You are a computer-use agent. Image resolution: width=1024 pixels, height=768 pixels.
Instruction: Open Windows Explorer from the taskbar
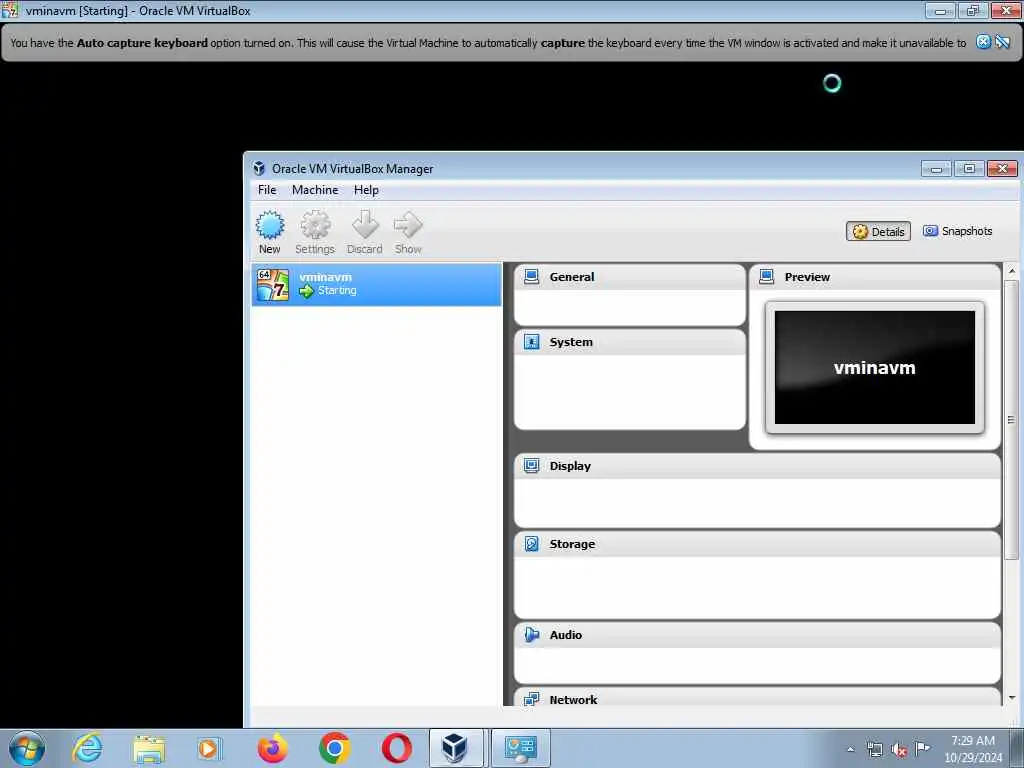tap(149, 748)
